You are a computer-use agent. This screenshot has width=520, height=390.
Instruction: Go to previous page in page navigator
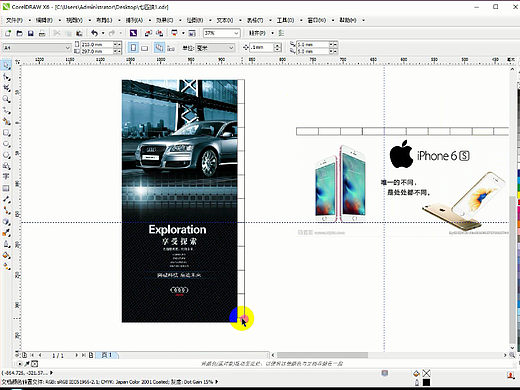(x=40, y=355)
